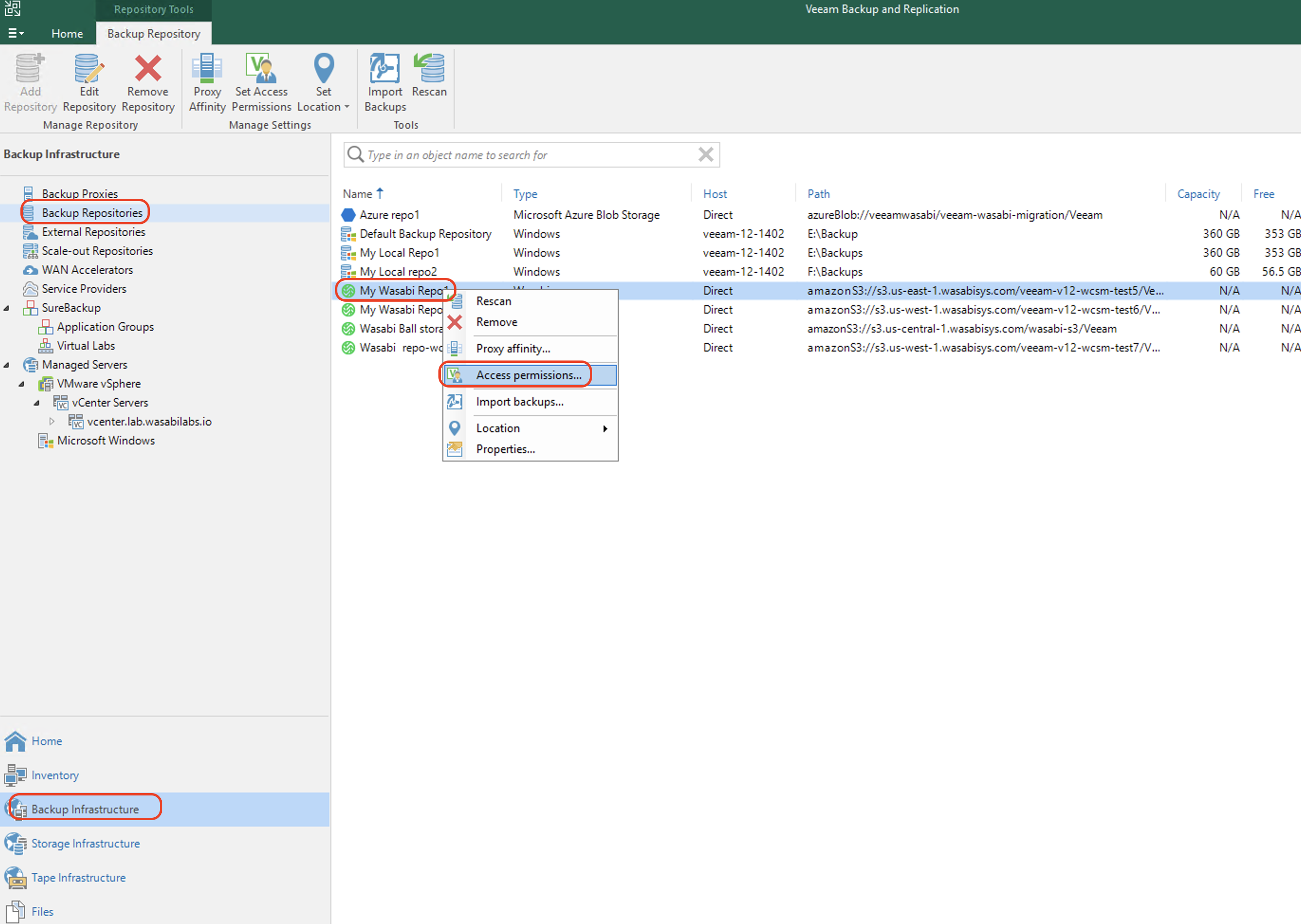
Task: Open the Inventory navigation view
Action: pyautogui.click(x=165, y=776)
